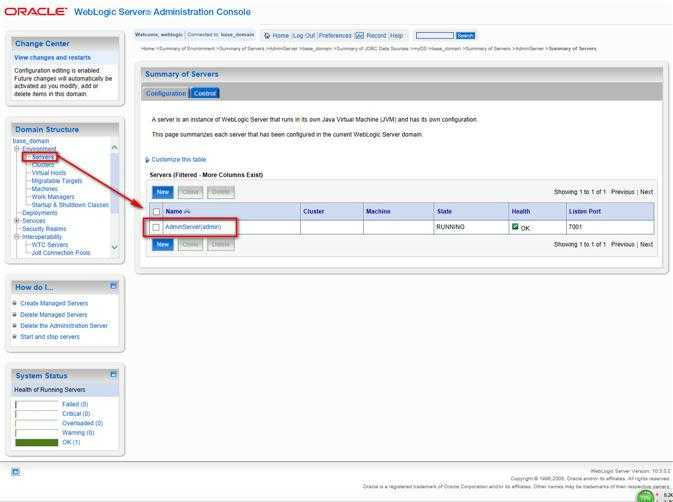673x502 pixels.
Task: Click the Clone button below the table
Action: click(191, 245)
